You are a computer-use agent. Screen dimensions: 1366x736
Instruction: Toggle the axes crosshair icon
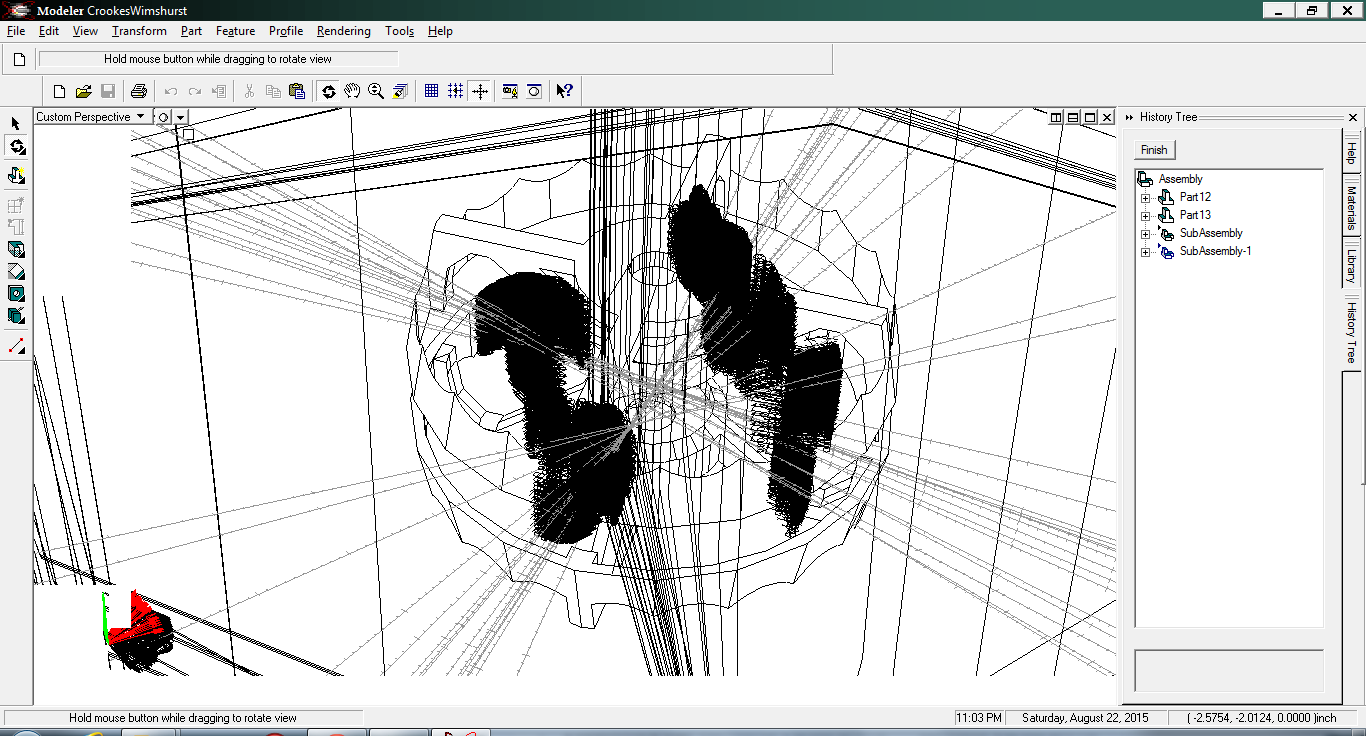pyautogui.click(x=480, y=91)
